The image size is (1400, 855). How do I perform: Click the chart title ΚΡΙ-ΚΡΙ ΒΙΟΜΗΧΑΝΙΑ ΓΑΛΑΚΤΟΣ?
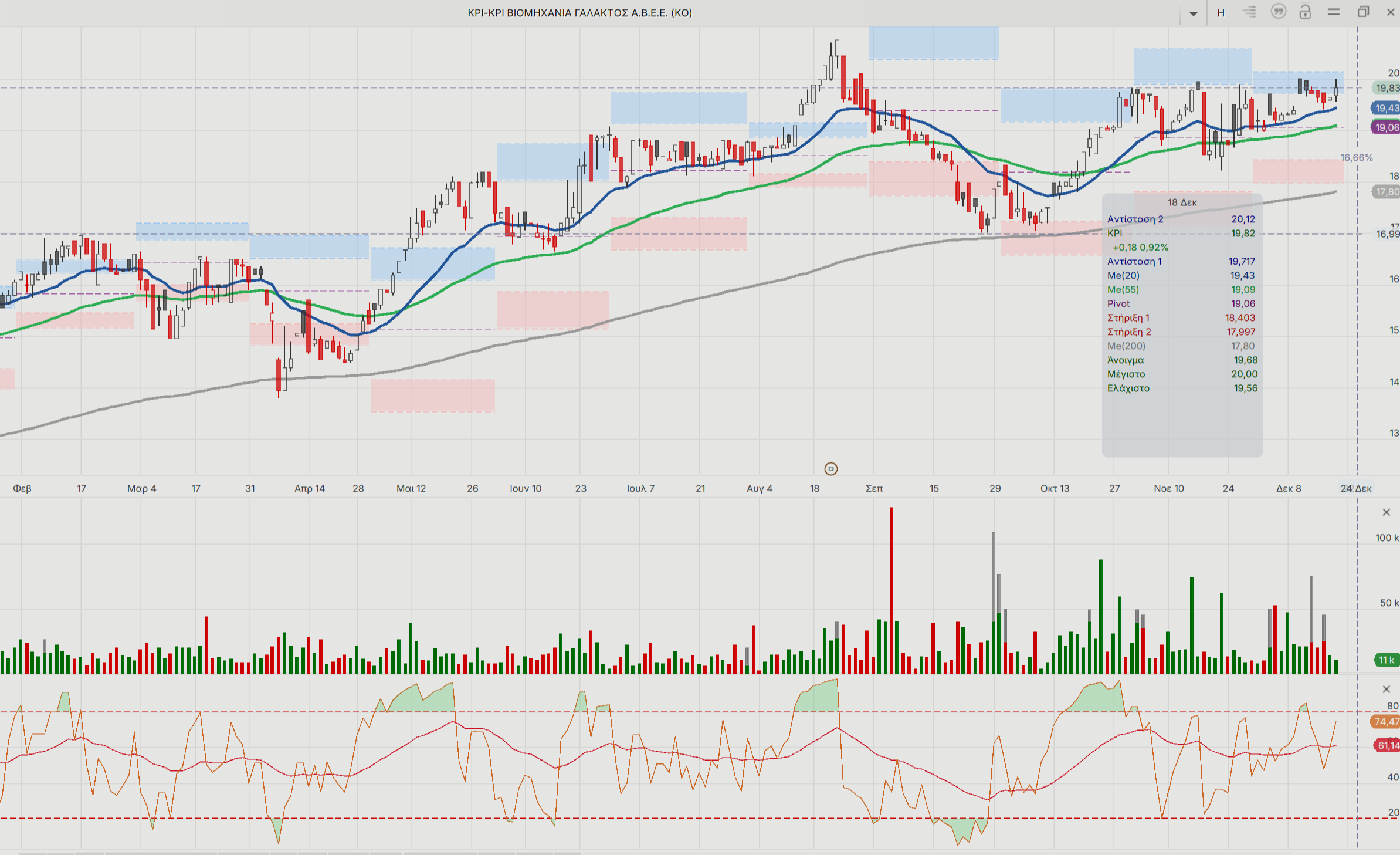pos(579,13)
